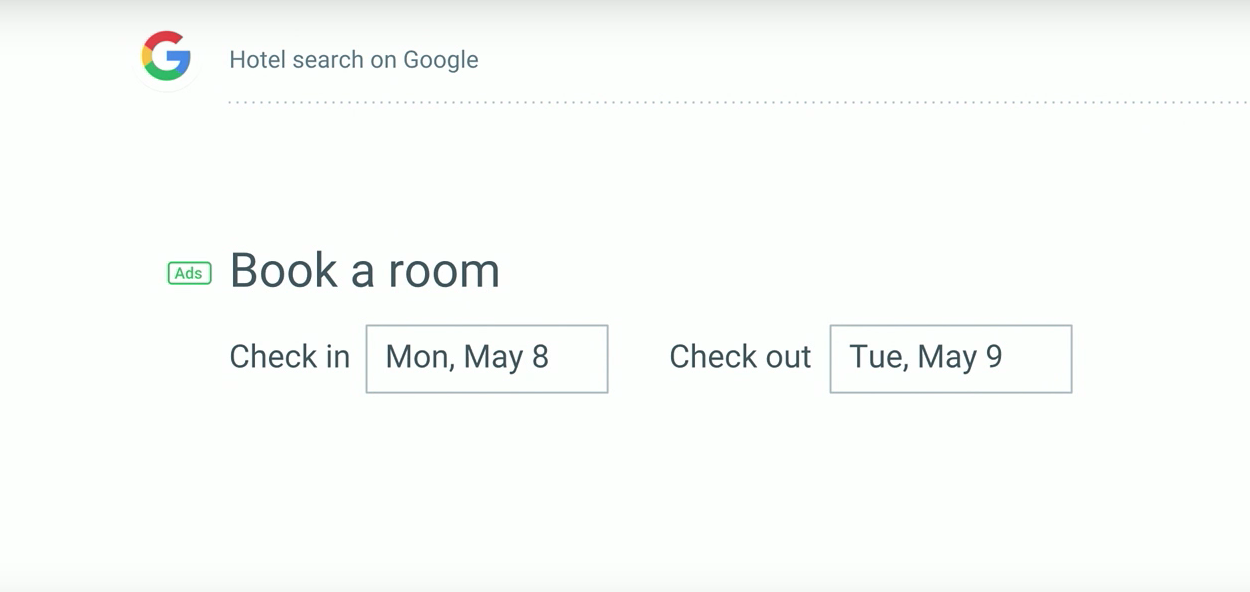
Task: Click the "Hotel search on Google" title
Action: click(353, 60)
